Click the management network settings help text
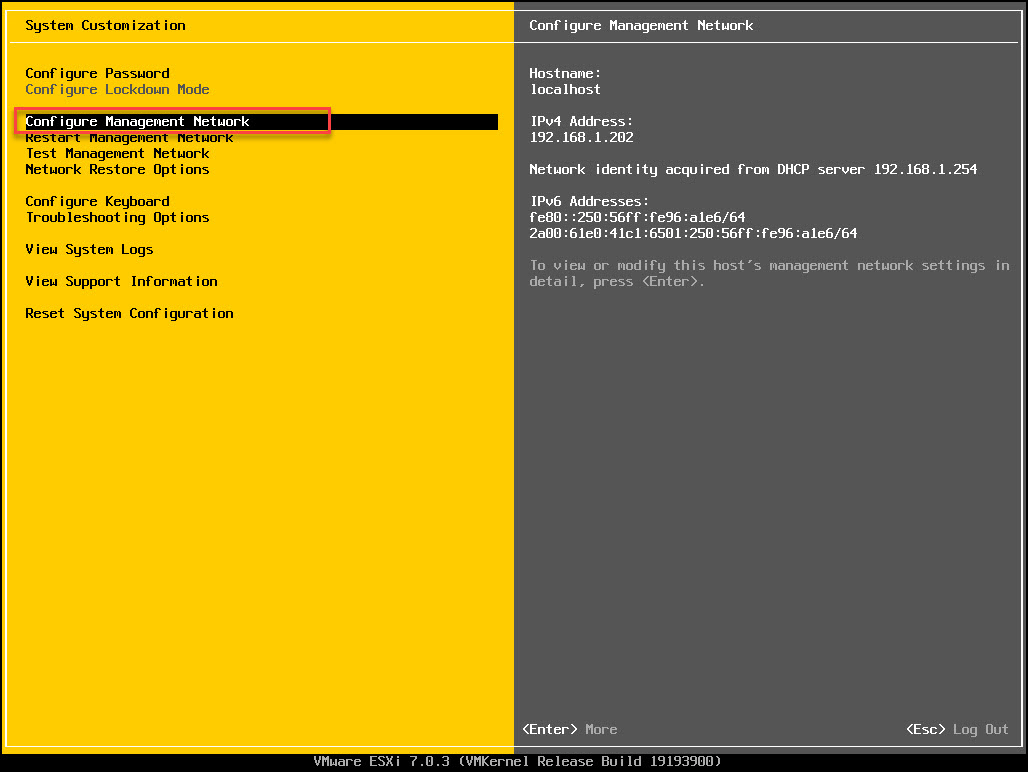The height and width of the screenshot is (772, 1028). tap(769, 273)
